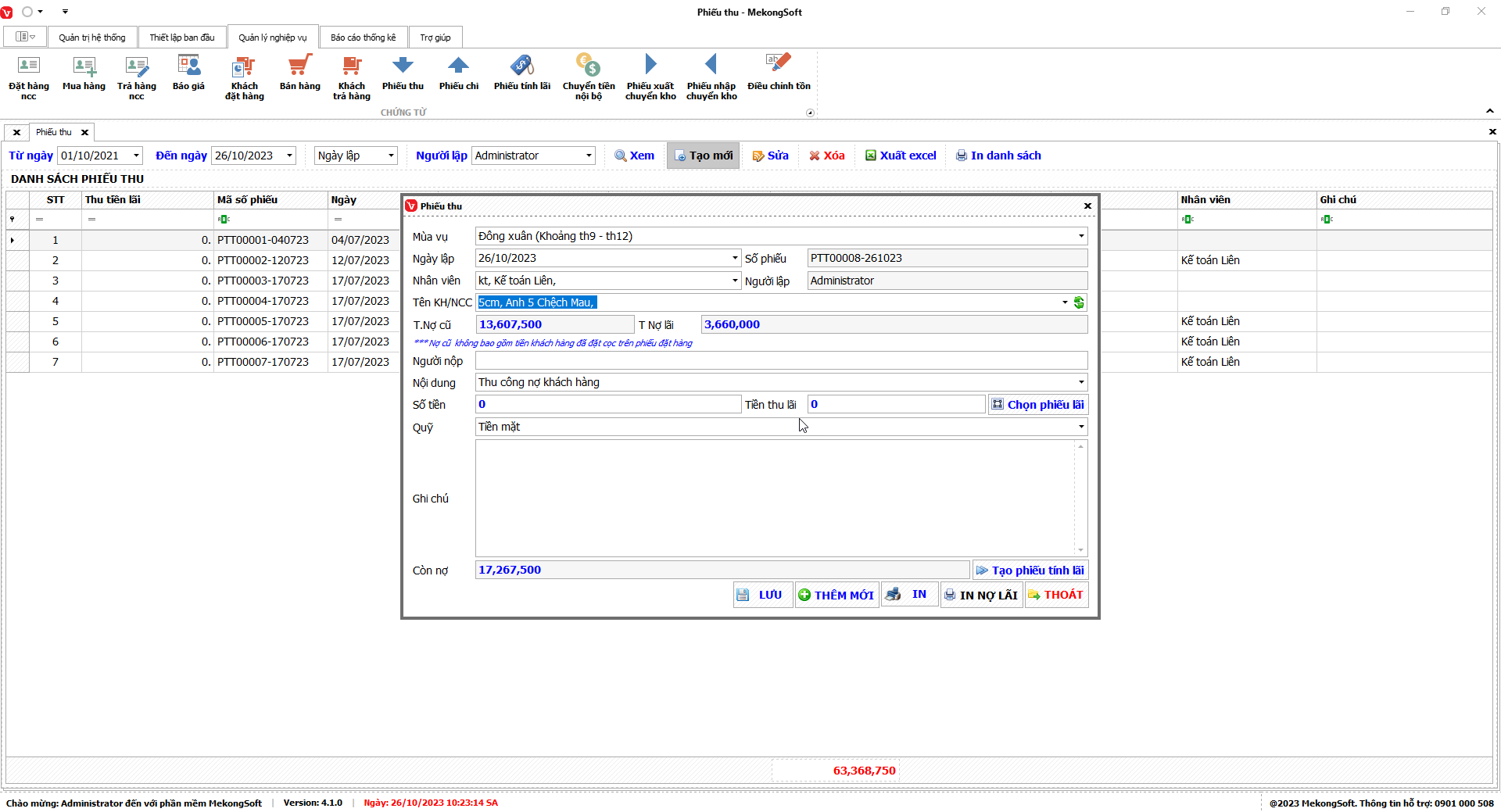The width and height of the screenshot is (1501, 812).
Task: Click the Ghi chú notes scrollbar down arrow
Action: point(1080,550)
